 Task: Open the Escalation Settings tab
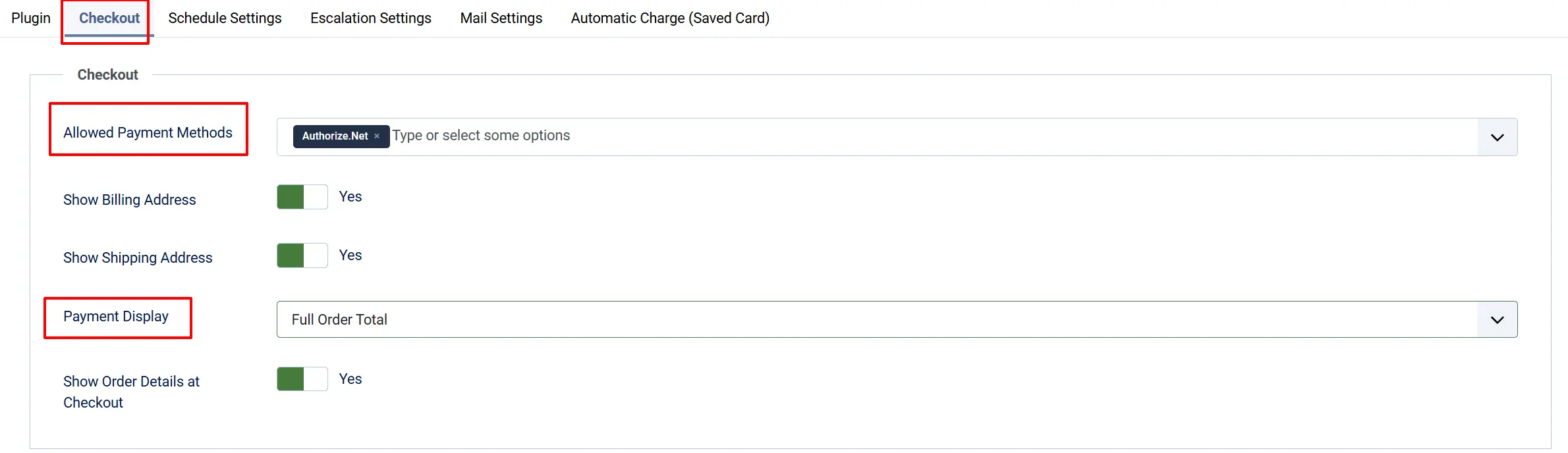(x=371, y=18)
